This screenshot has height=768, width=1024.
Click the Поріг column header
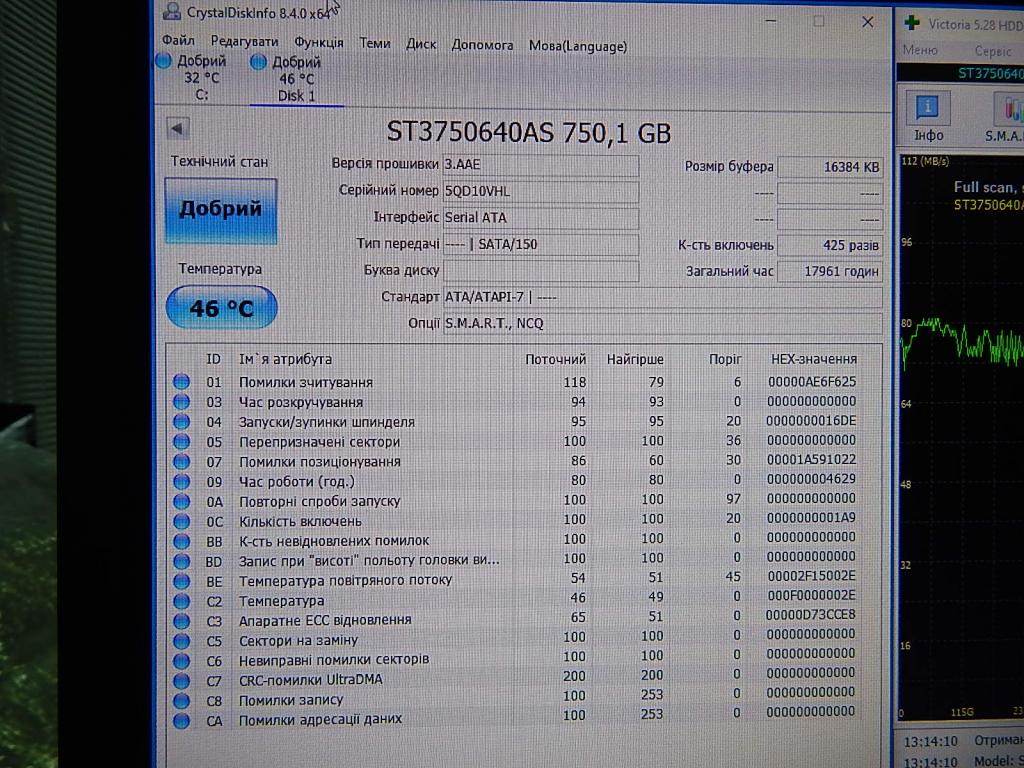[726, 359]
